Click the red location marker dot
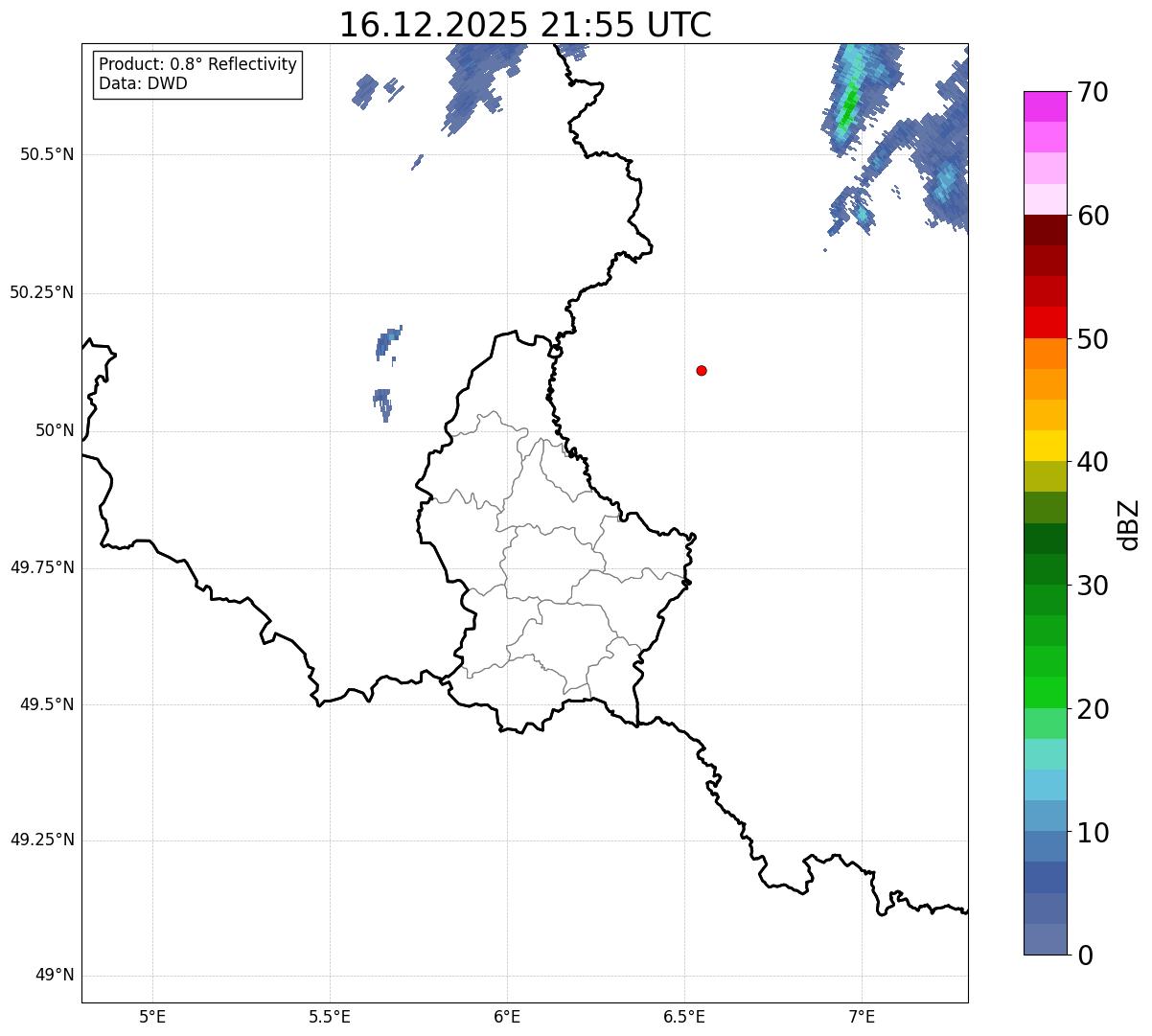1152x1036 pixels. point(702,370)
